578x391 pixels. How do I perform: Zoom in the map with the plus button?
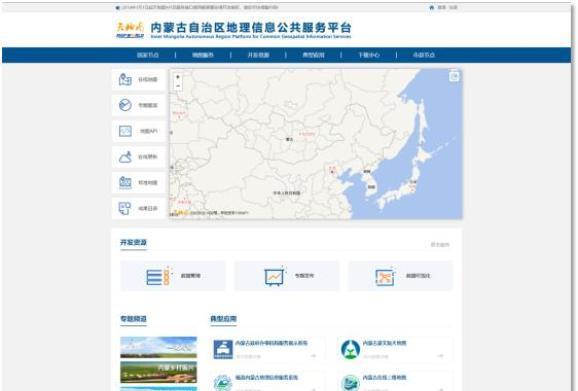pos(178,77)
